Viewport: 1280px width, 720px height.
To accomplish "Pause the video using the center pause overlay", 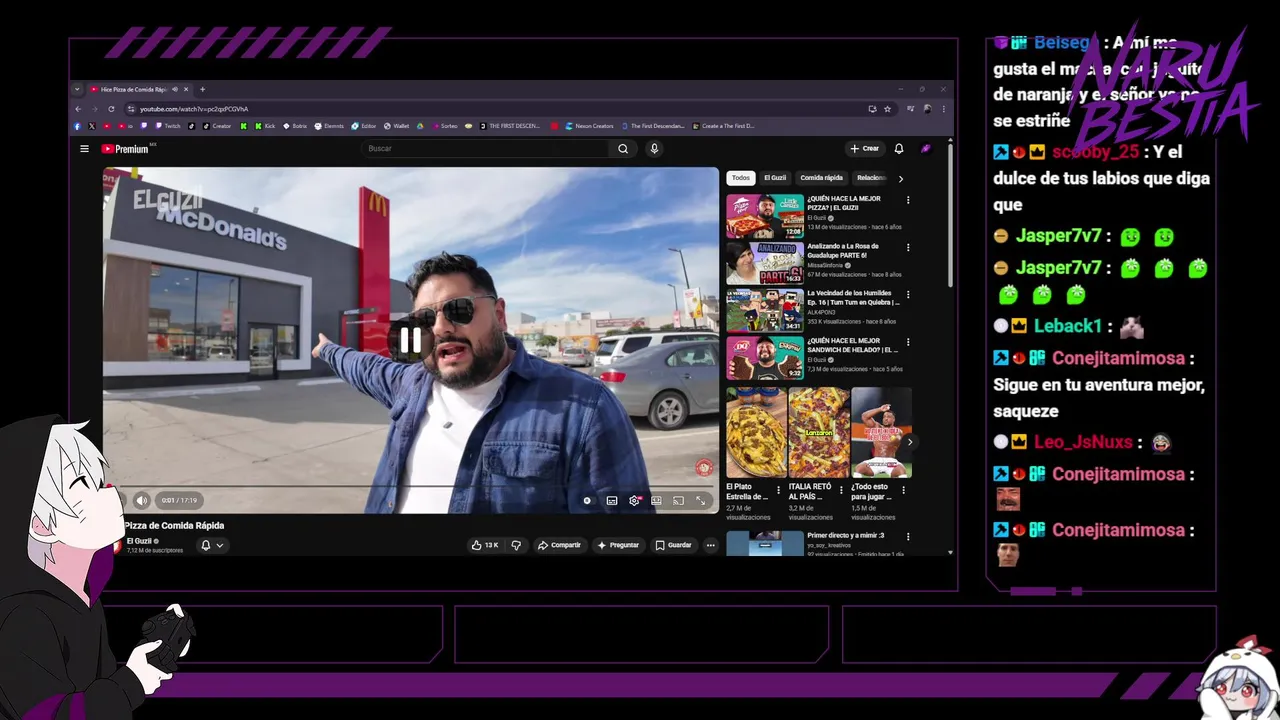I will point(411,340).
